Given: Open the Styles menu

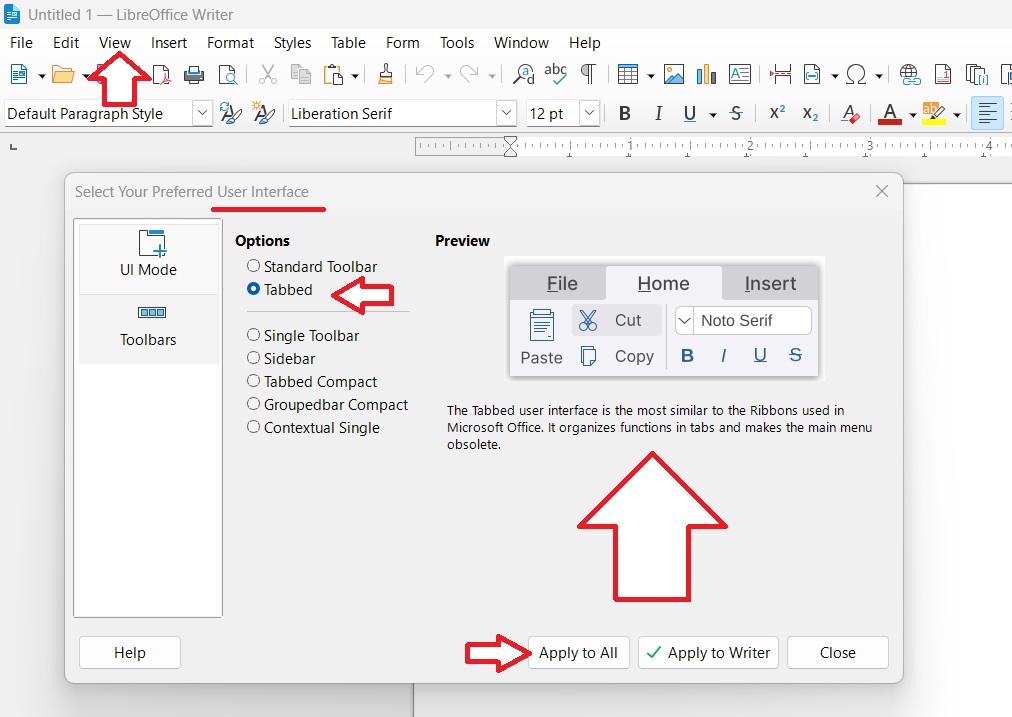Looking at the screenshot, I should (292, 43).
